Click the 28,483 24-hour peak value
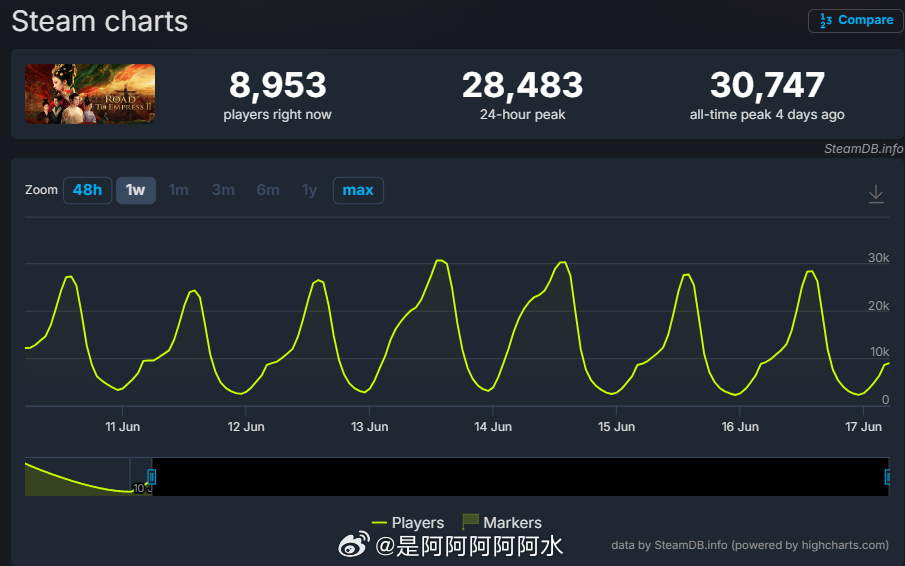 522,85
